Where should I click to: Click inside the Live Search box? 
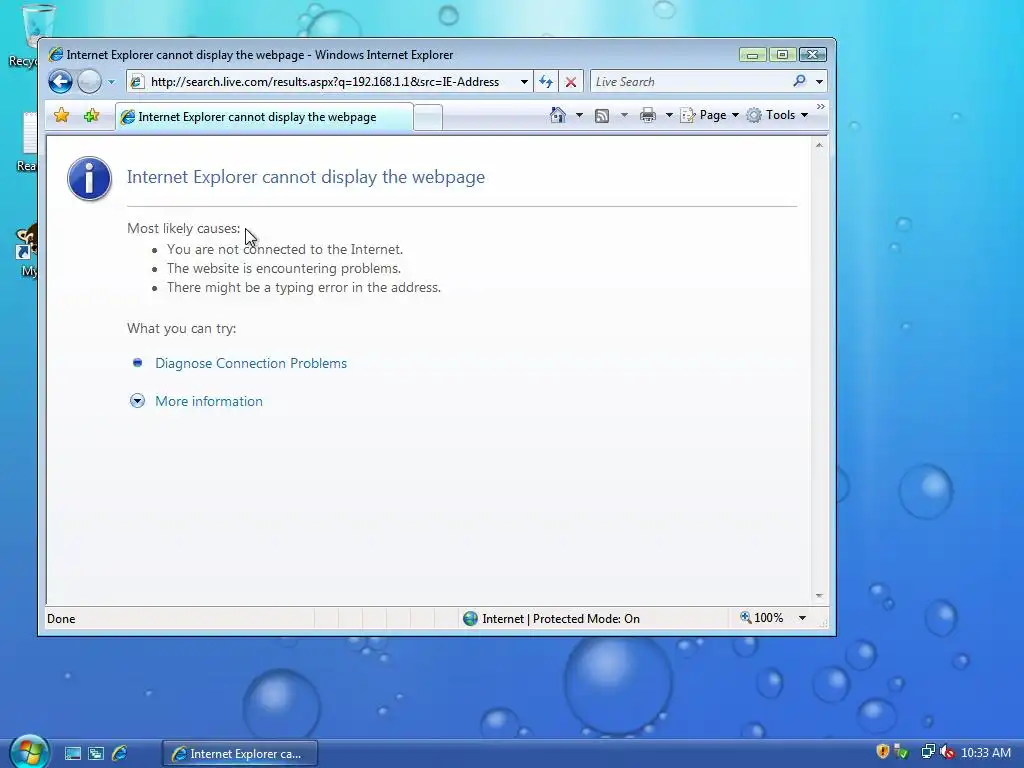pyautogui.click(x=691, y=82)
